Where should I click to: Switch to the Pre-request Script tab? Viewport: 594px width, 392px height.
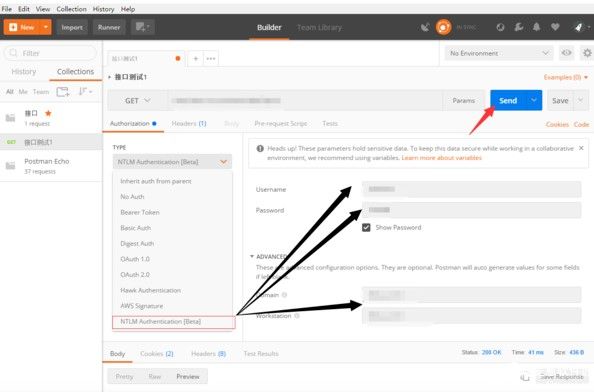point(280,123)
